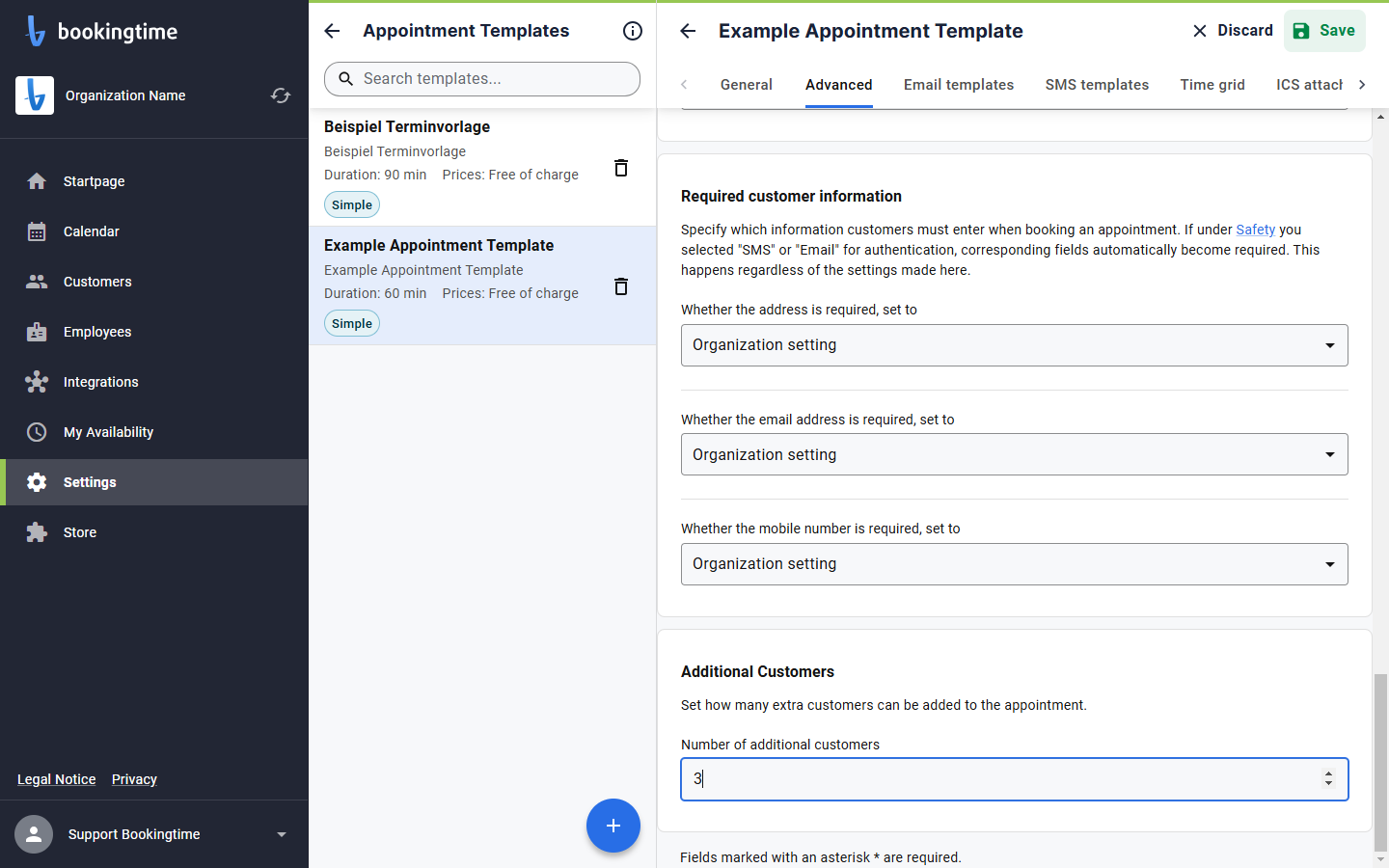Show info for Appointment Templates
1389x868 pixels.
click(633, 31)
